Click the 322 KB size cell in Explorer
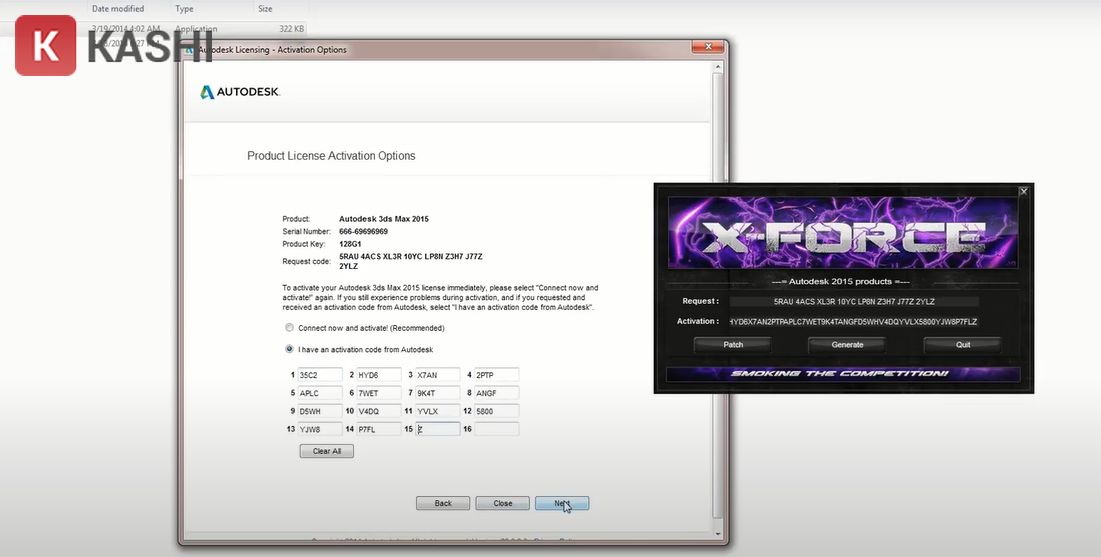This screenshot has width=1101, height=557. [x=291, y=29]
